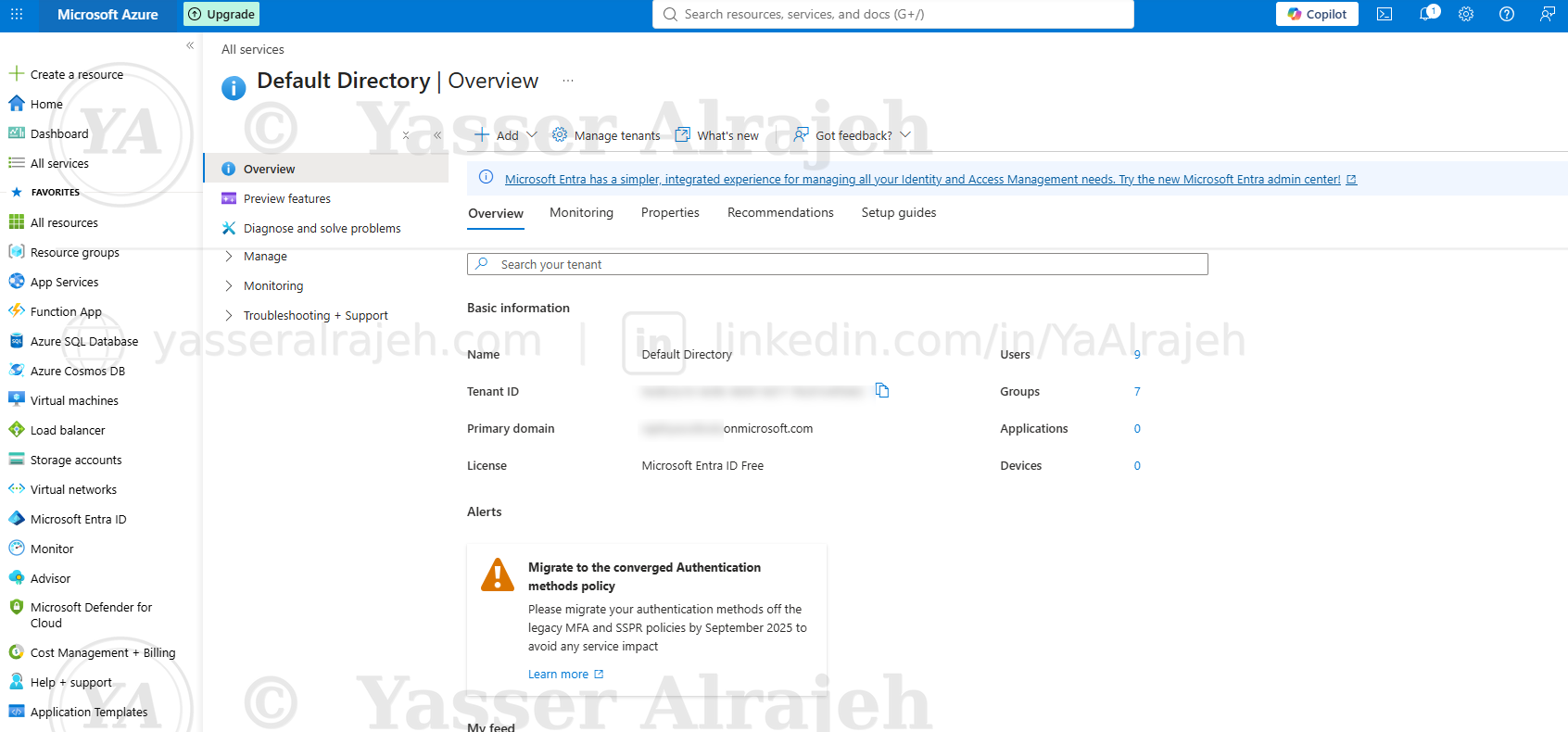Viewport: 1568px width, 732px height.
Task: Click the Groups count 7
Action: (x=1137, y=391)
